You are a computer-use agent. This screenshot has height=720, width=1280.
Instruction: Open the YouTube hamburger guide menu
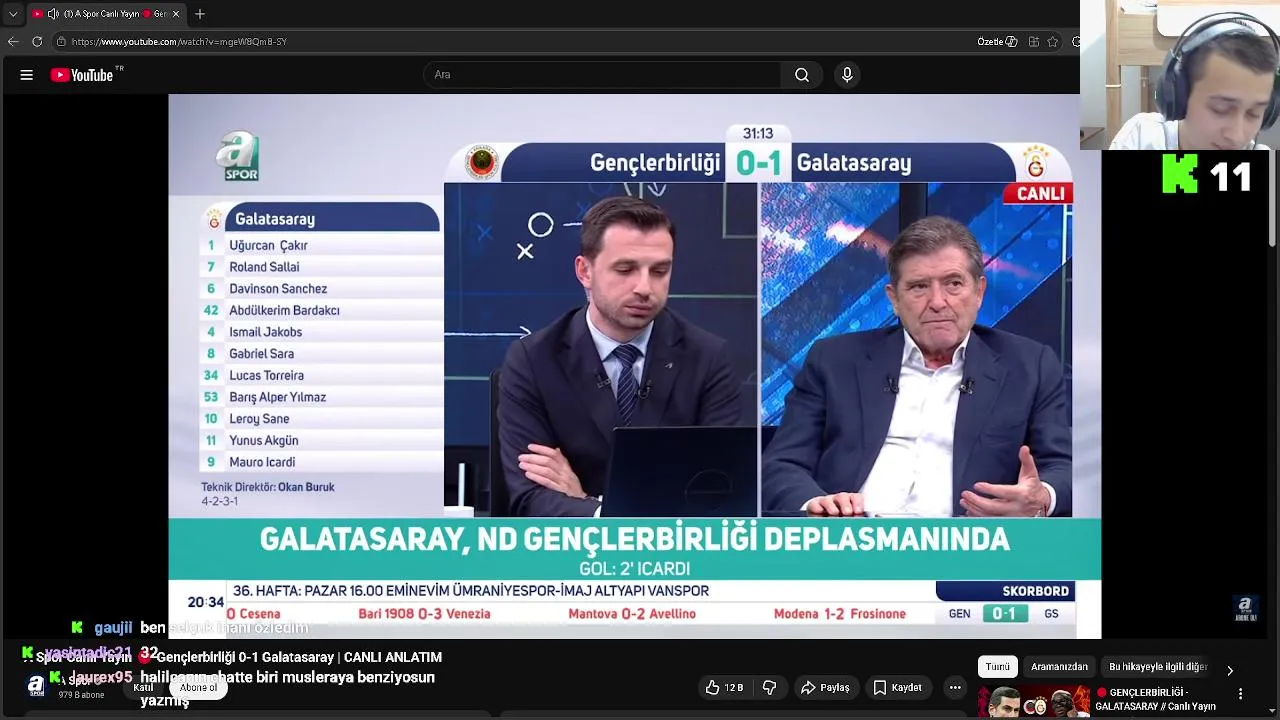pyautogui.click(x=27, y=75)
